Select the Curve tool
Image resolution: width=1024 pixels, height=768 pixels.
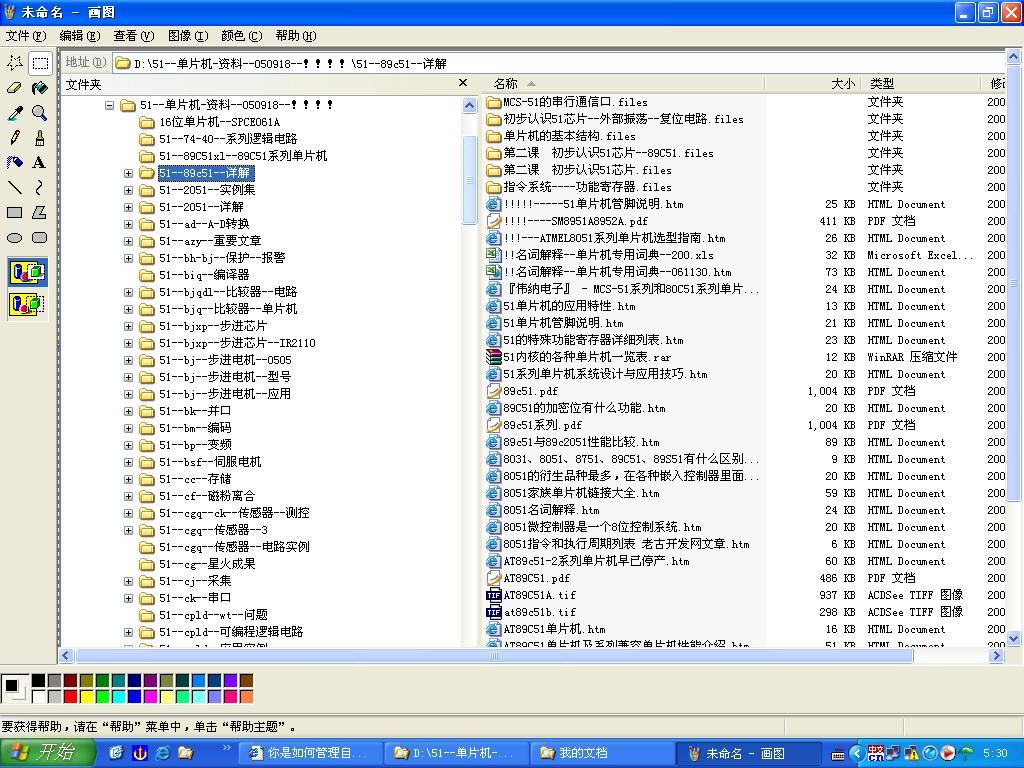[40, 187]
